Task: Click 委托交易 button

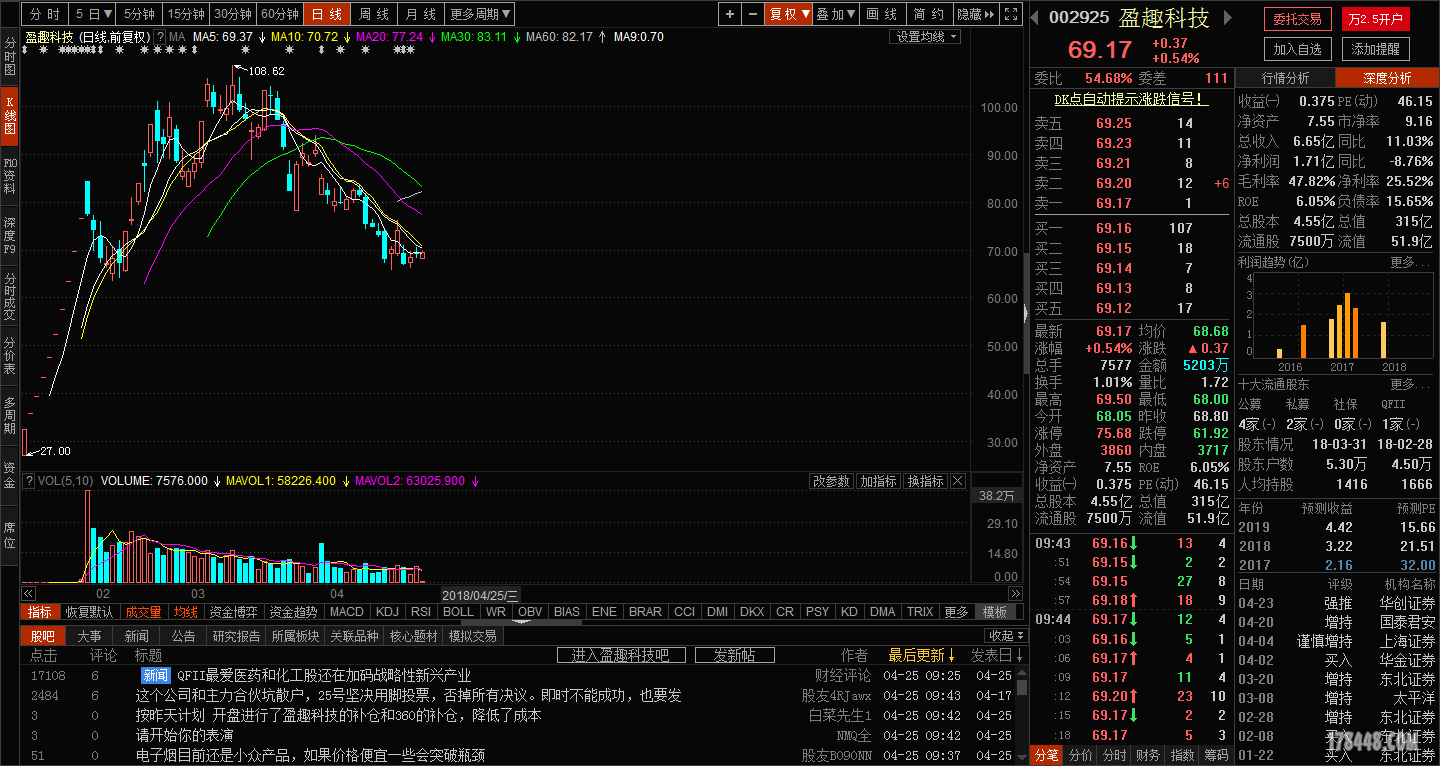Action: pyautogui.click(x=1297, y=19)
